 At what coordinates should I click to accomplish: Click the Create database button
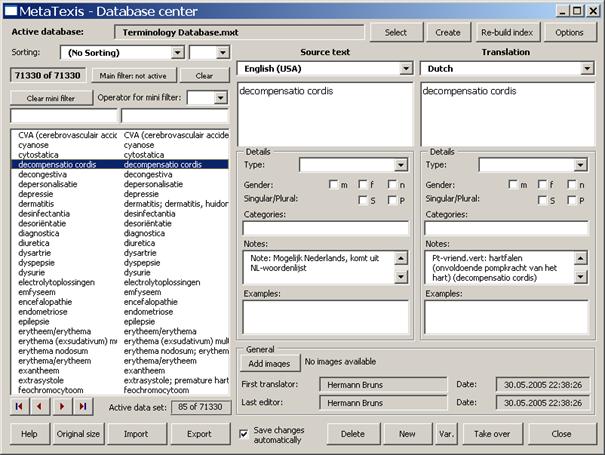tap(448, 32)
